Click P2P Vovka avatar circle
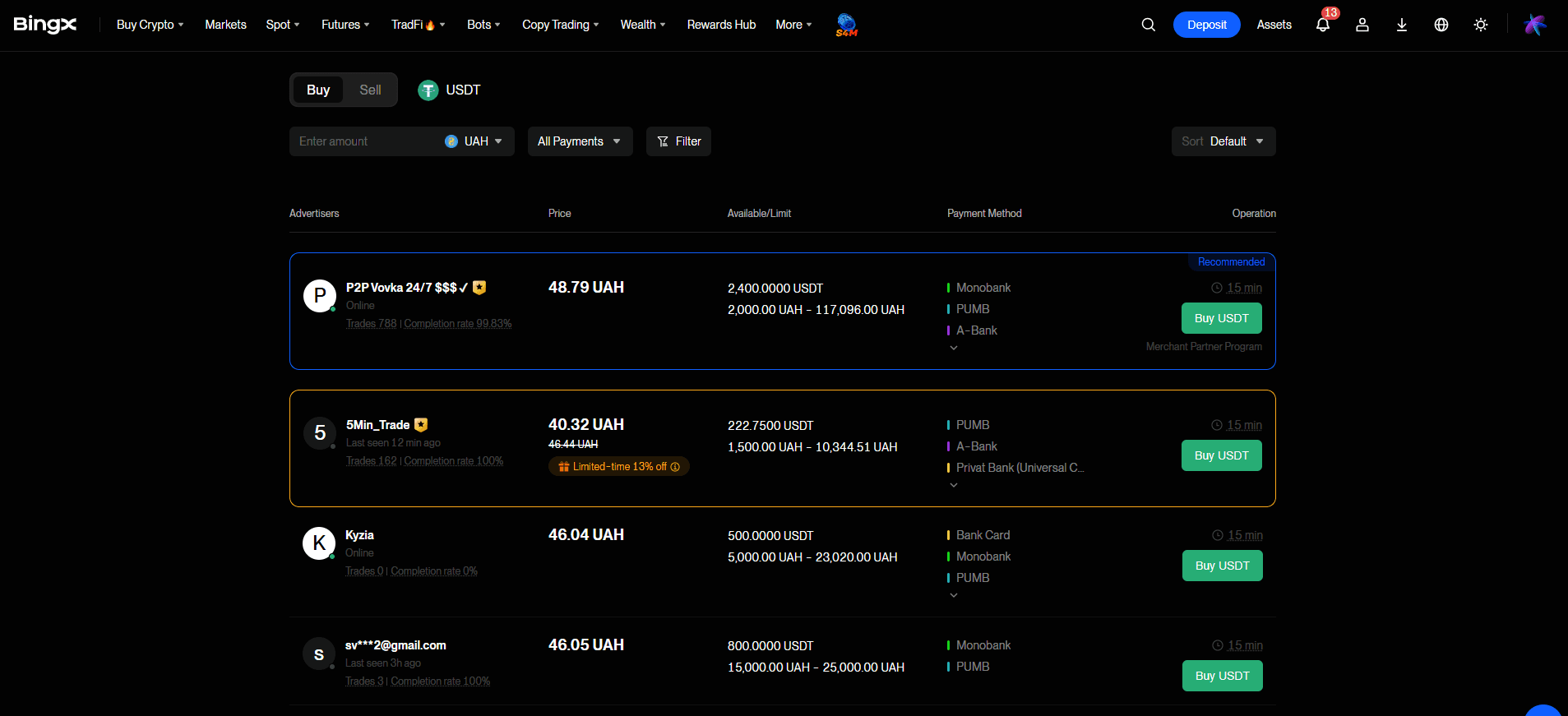The height and width of the screenshot is (716, 1568). [320, 296]
